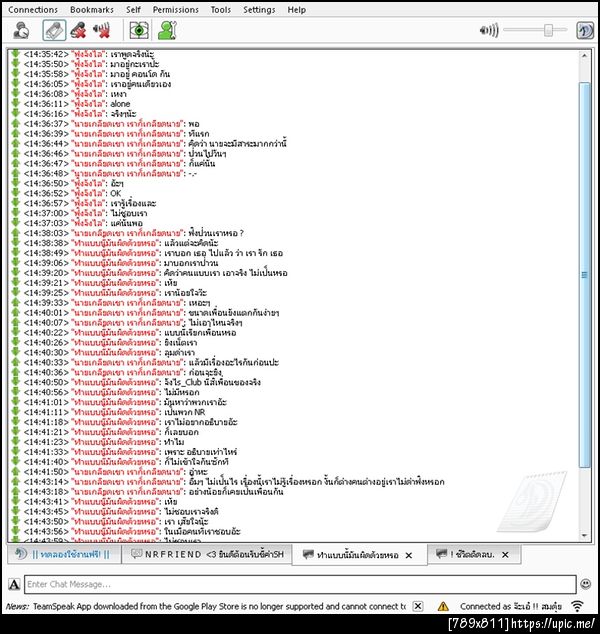Open the text format A icon
The height and width of the screenshot is (634, 600).
(x=14, y=584)
